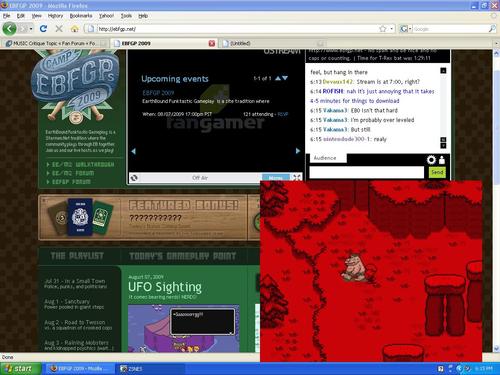This screenshot has width=500, height=375.
Task: Expand the search engine selector dropdown
Action: tap(410, 29)
